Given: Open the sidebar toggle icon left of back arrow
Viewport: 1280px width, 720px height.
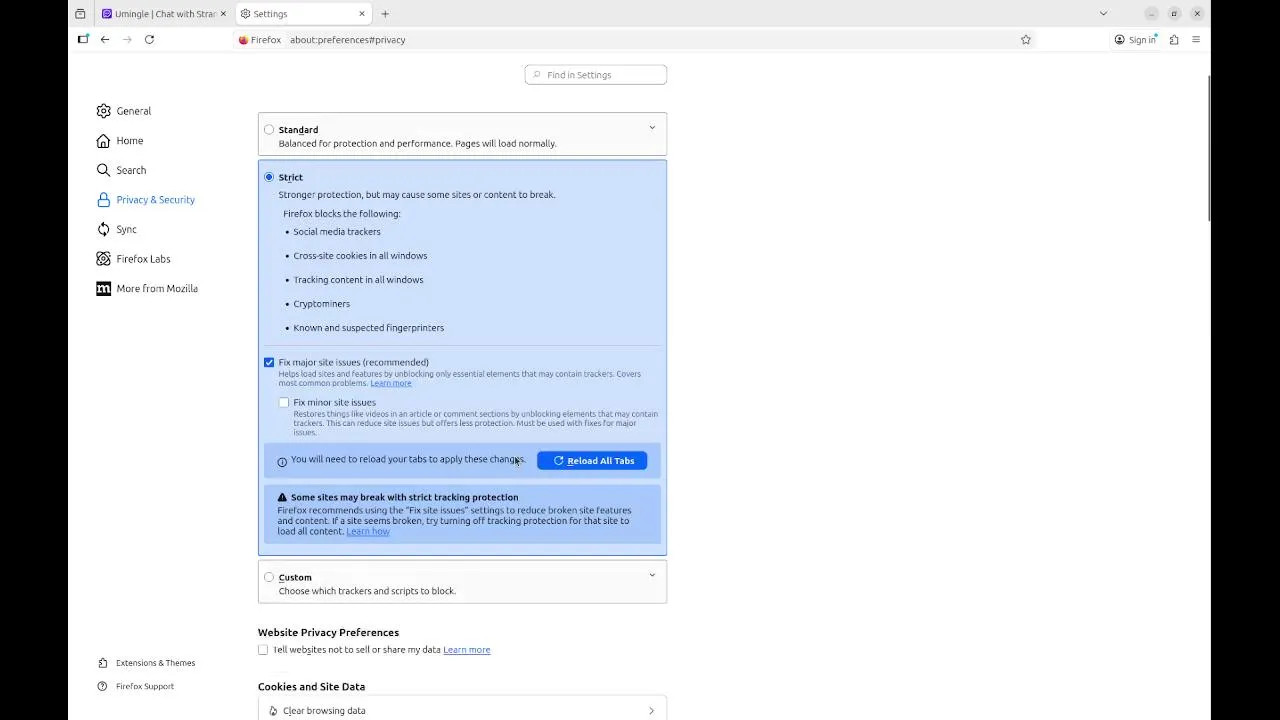Looking at the screenshot, I should pyautogui.click(x=83, y=39).
